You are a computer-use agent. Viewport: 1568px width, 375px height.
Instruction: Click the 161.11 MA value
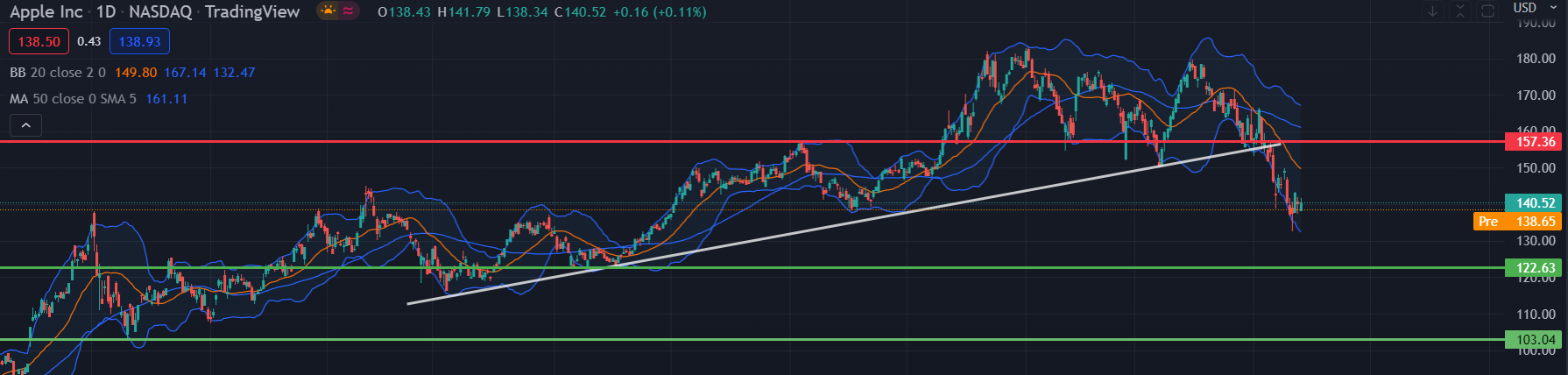pos(166,99)
